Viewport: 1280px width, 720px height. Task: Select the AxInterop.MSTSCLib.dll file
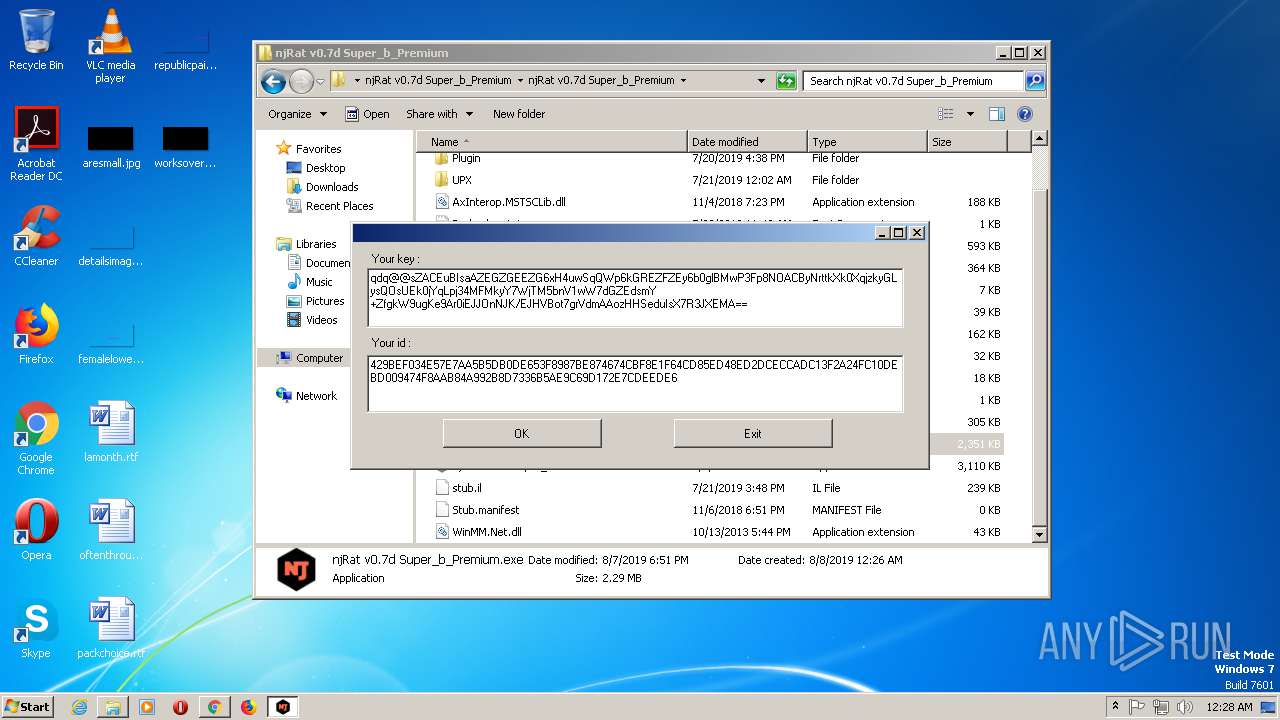pos(720,202)
